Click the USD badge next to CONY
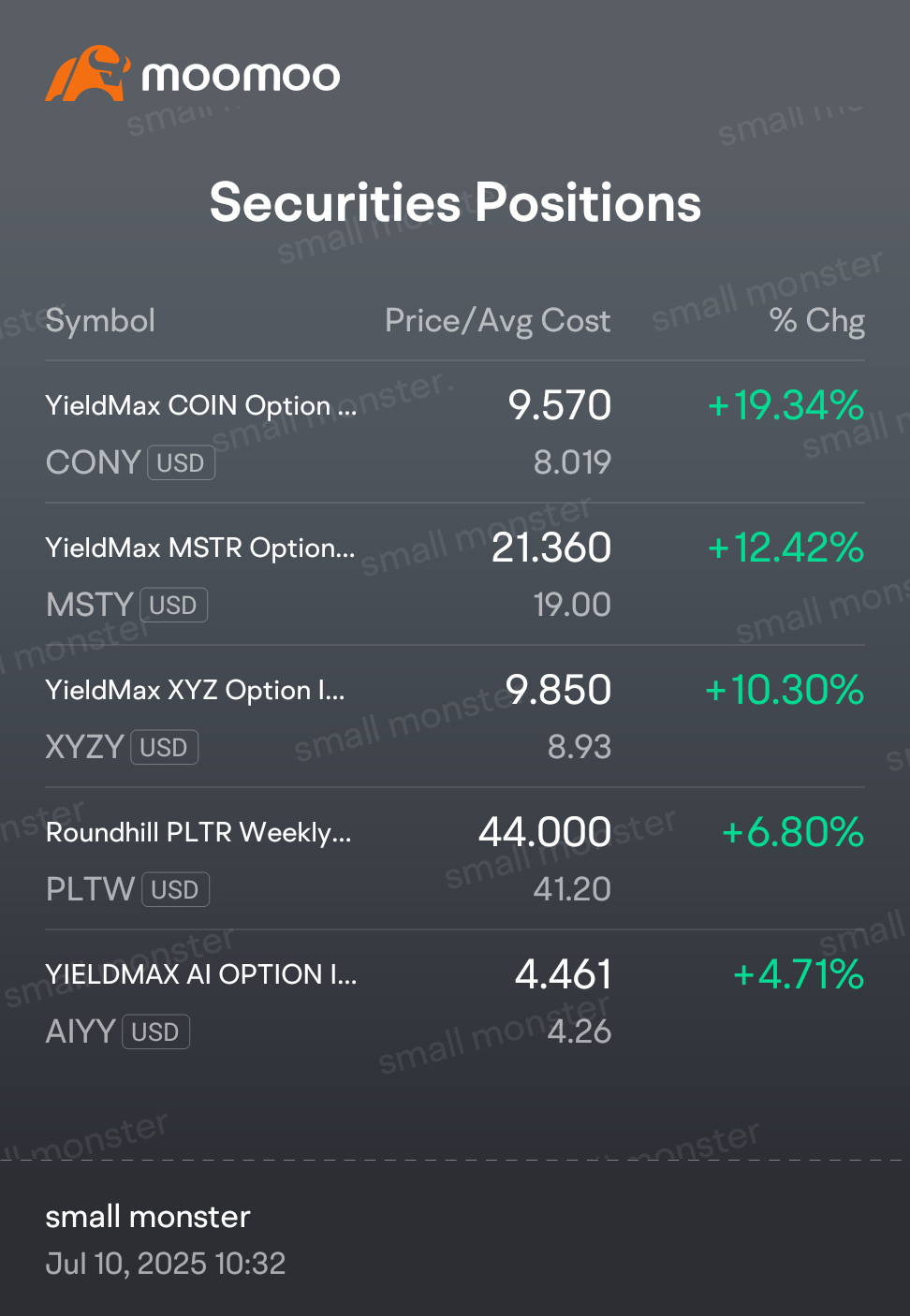The height and width of the screenshot is (1316, 910). click(181, 463)
